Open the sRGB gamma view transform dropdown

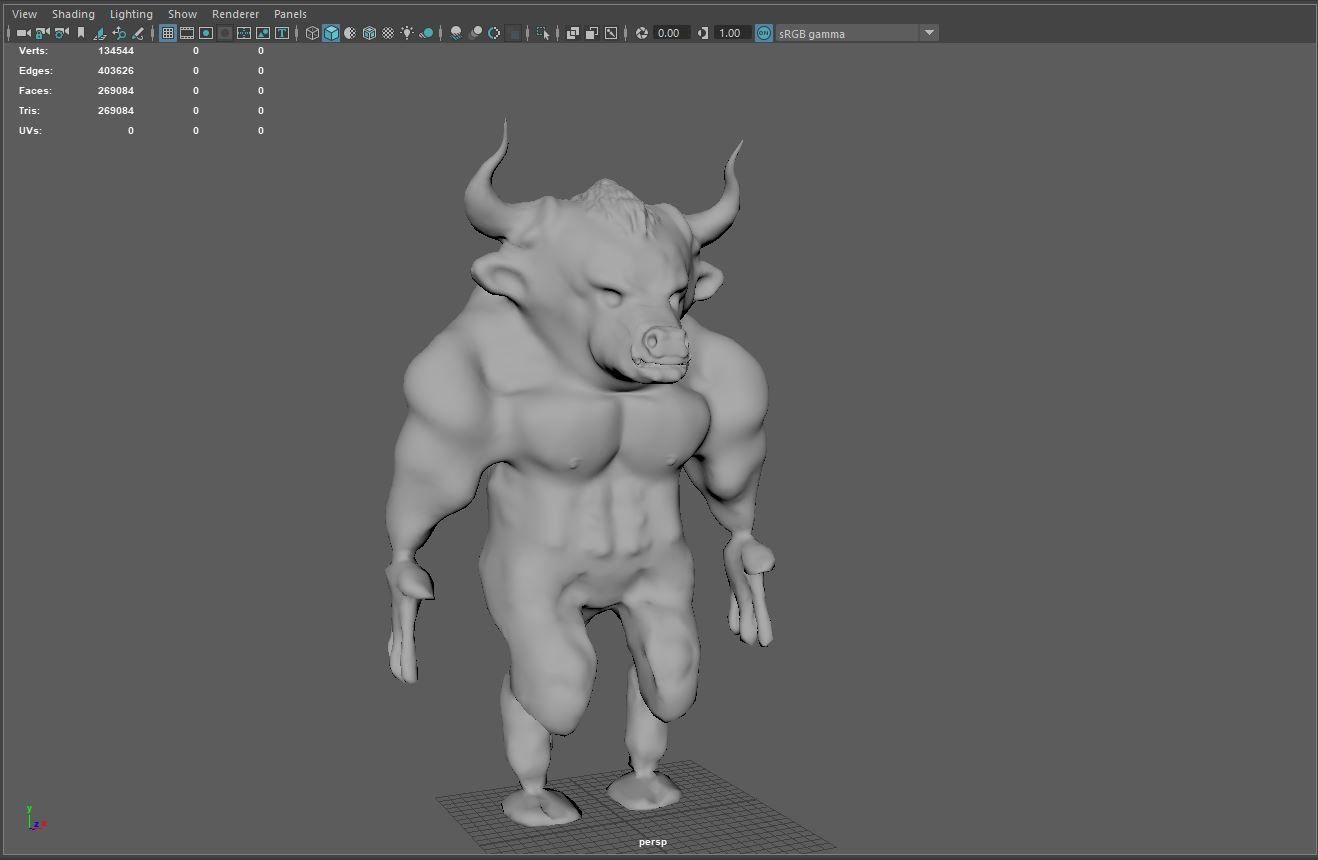(929, 33)
